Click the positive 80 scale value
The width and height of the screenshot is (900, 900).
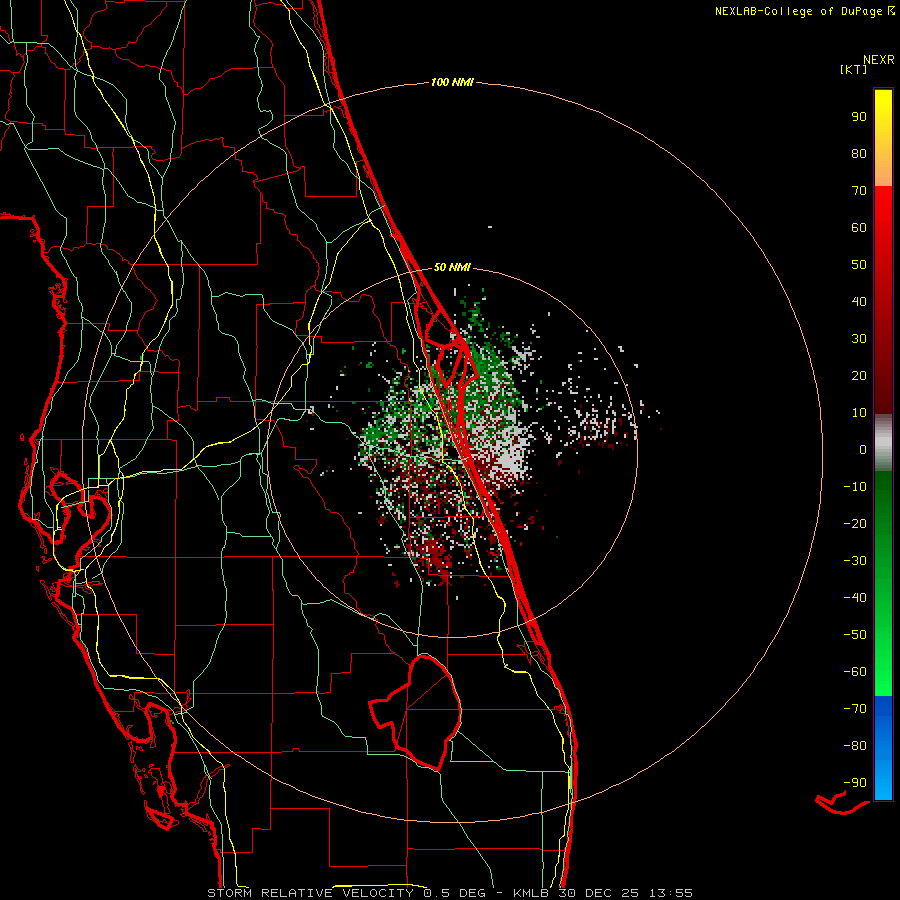coord(859,153)
